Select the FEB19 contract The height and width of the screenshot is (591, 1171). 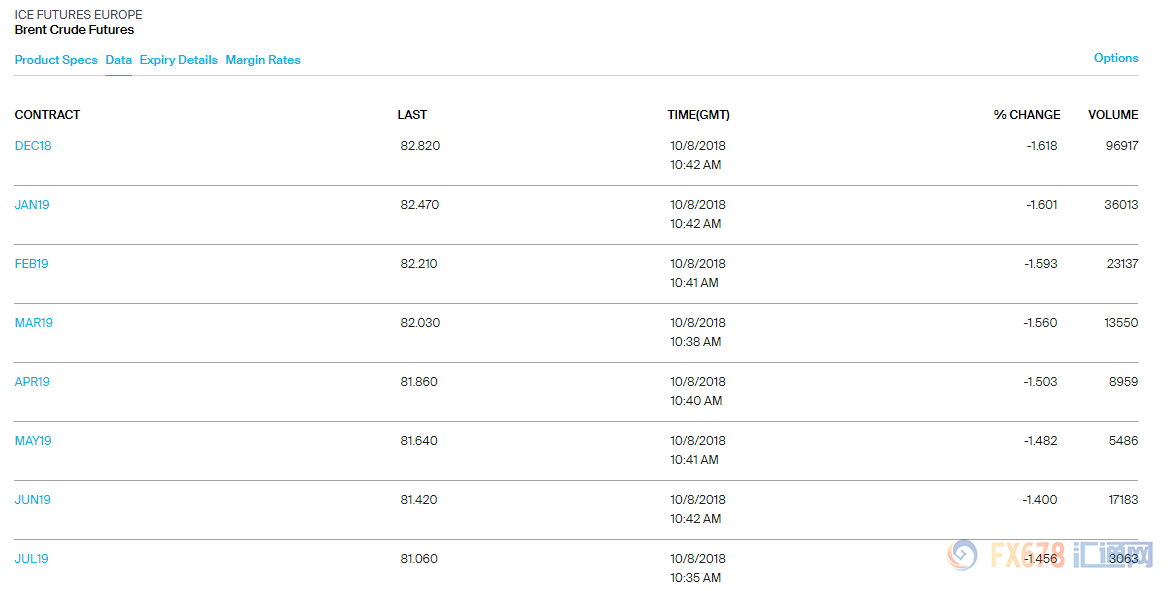32,264
